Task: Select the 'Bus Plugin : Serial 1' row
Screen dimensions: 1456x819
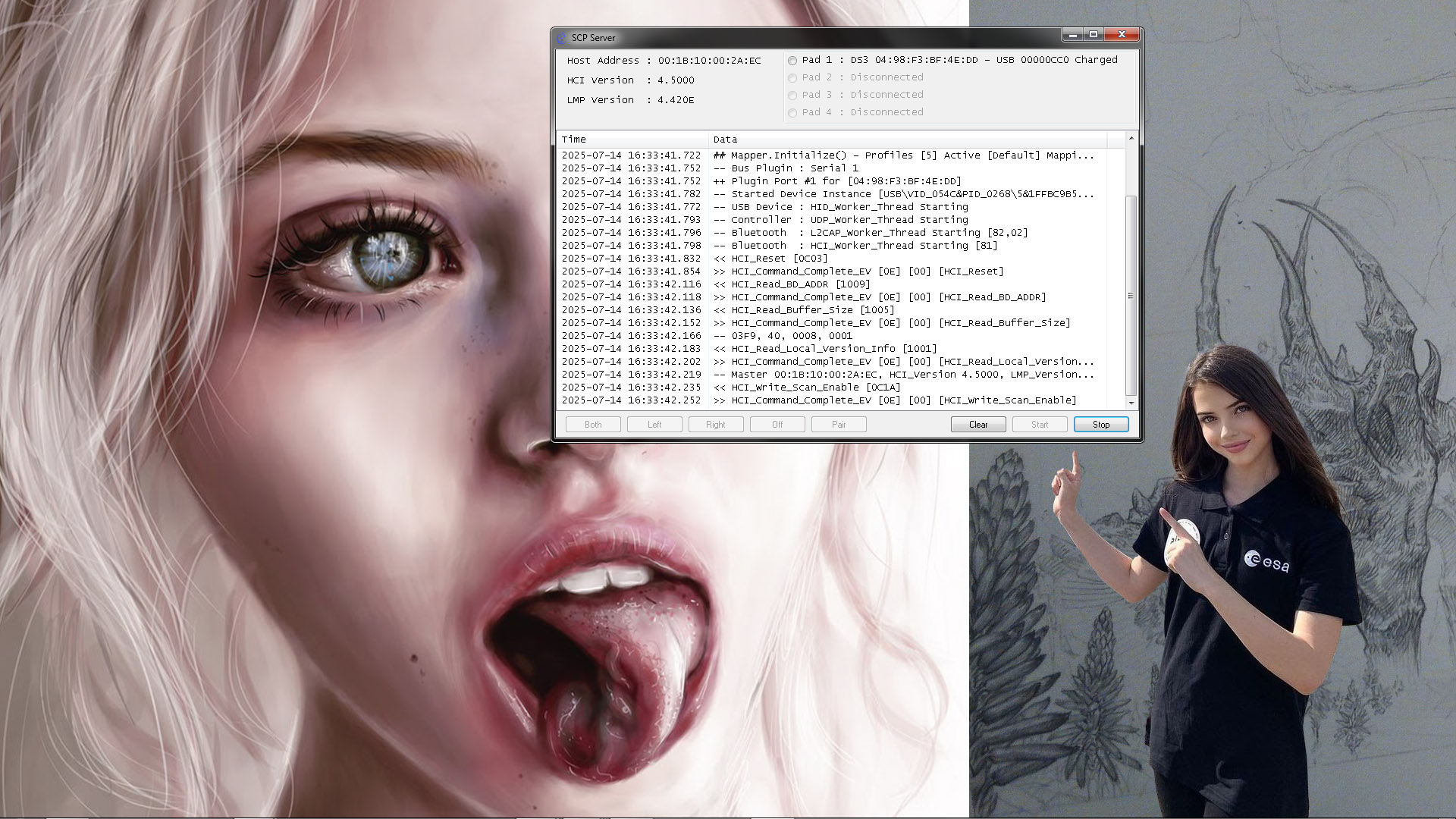Action: [x=831, y=168]
